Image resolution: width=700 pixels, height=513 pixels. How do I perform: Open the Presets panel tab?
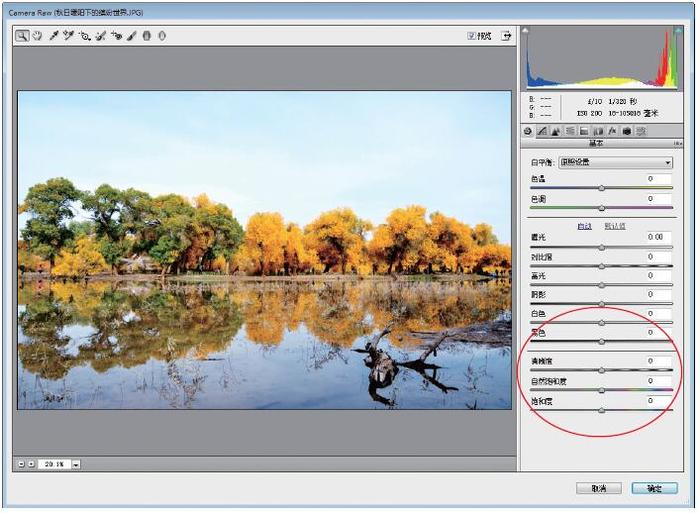(641, 131)
